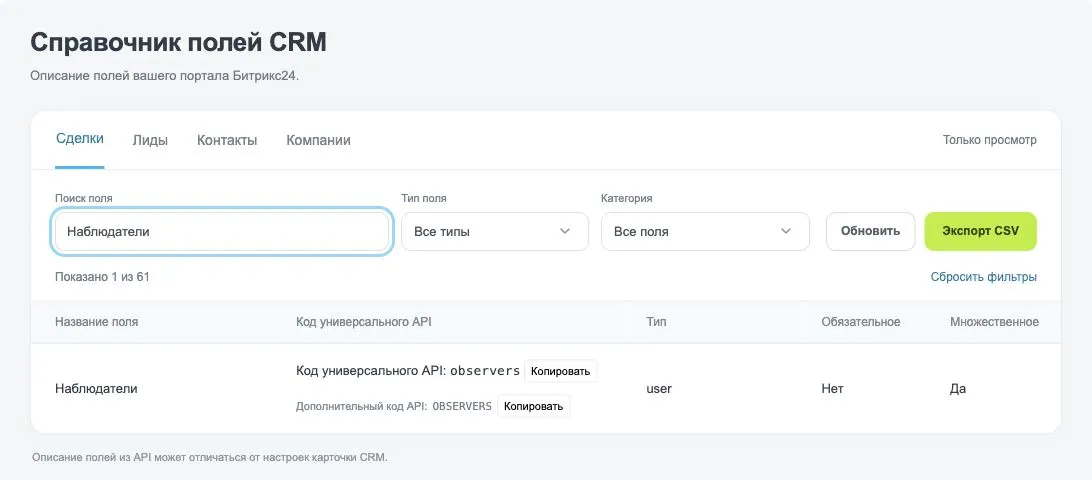The width and height of the screenshot is (1092, 480).
Task: Copy the observers universal API code
Action: click(x=561, y=371)
